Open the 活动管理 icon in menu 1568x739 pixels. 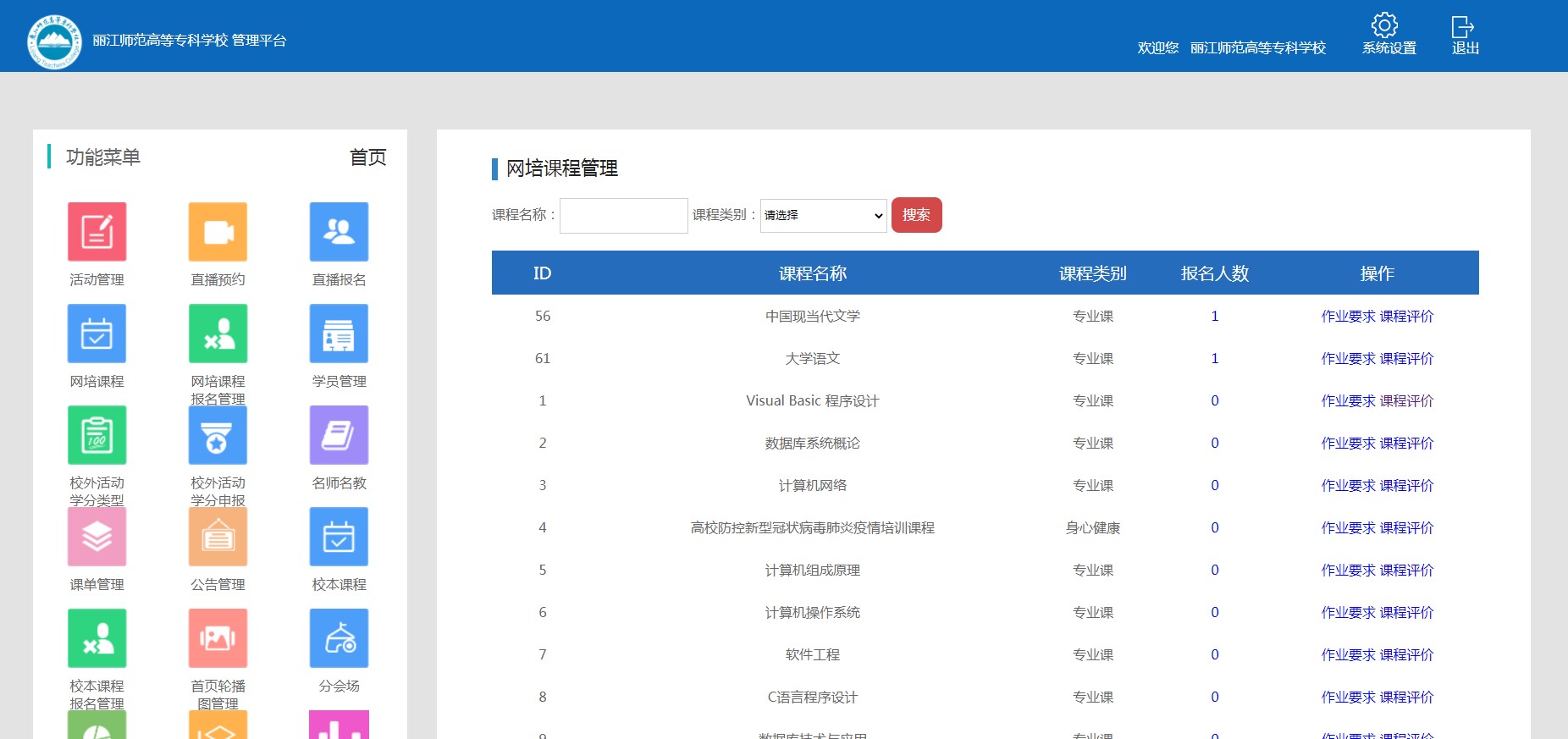(97, 232)
